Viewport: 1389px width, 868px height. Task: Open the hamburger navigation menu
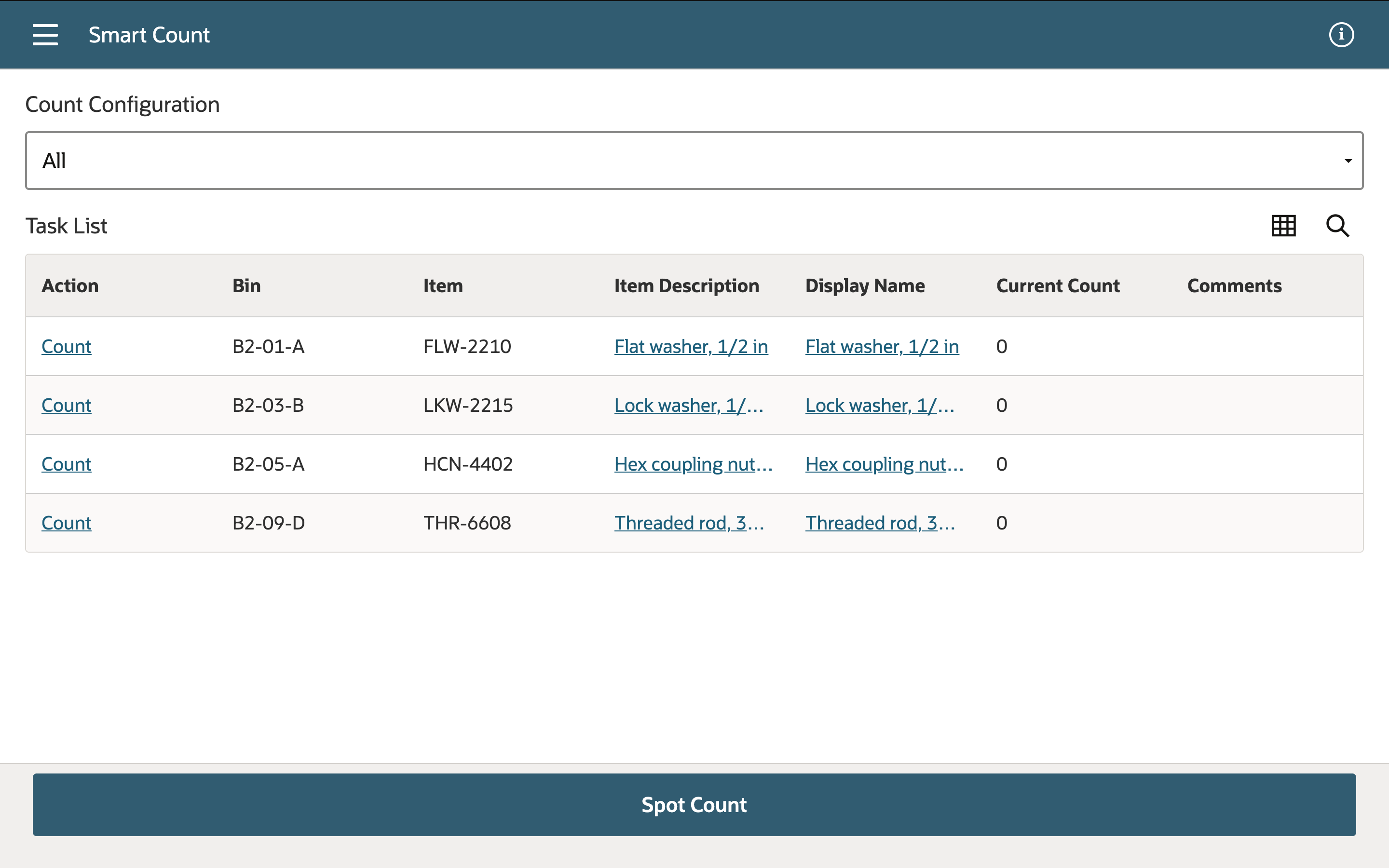pyautogui.click(x=45, y=35)
